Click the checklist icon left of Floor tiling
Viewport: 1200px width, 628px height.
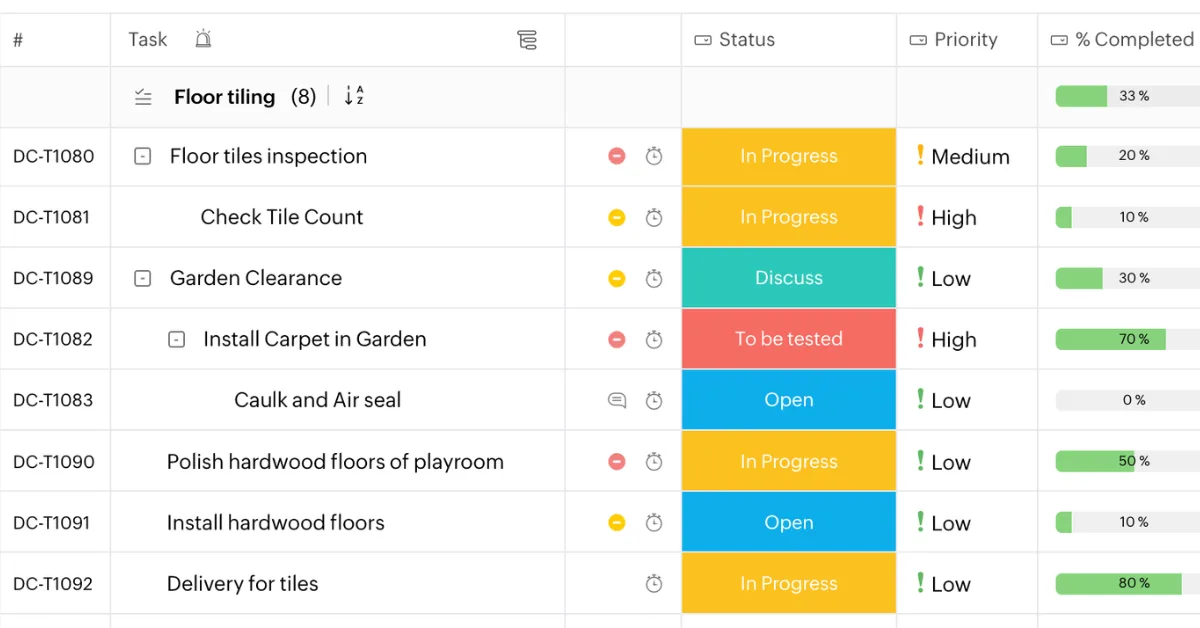pos(143,96)
